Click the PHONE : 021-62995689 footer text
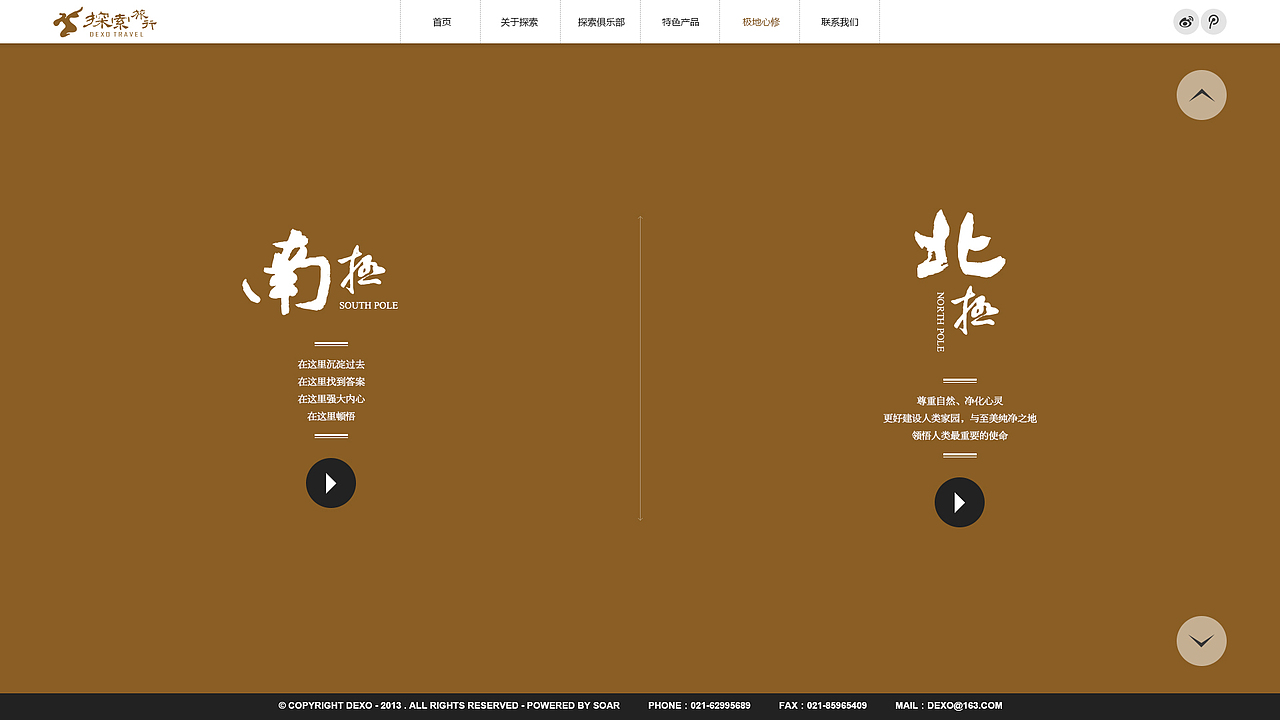Viewport: 1280px width, 720px height. (x=699, y=706)
